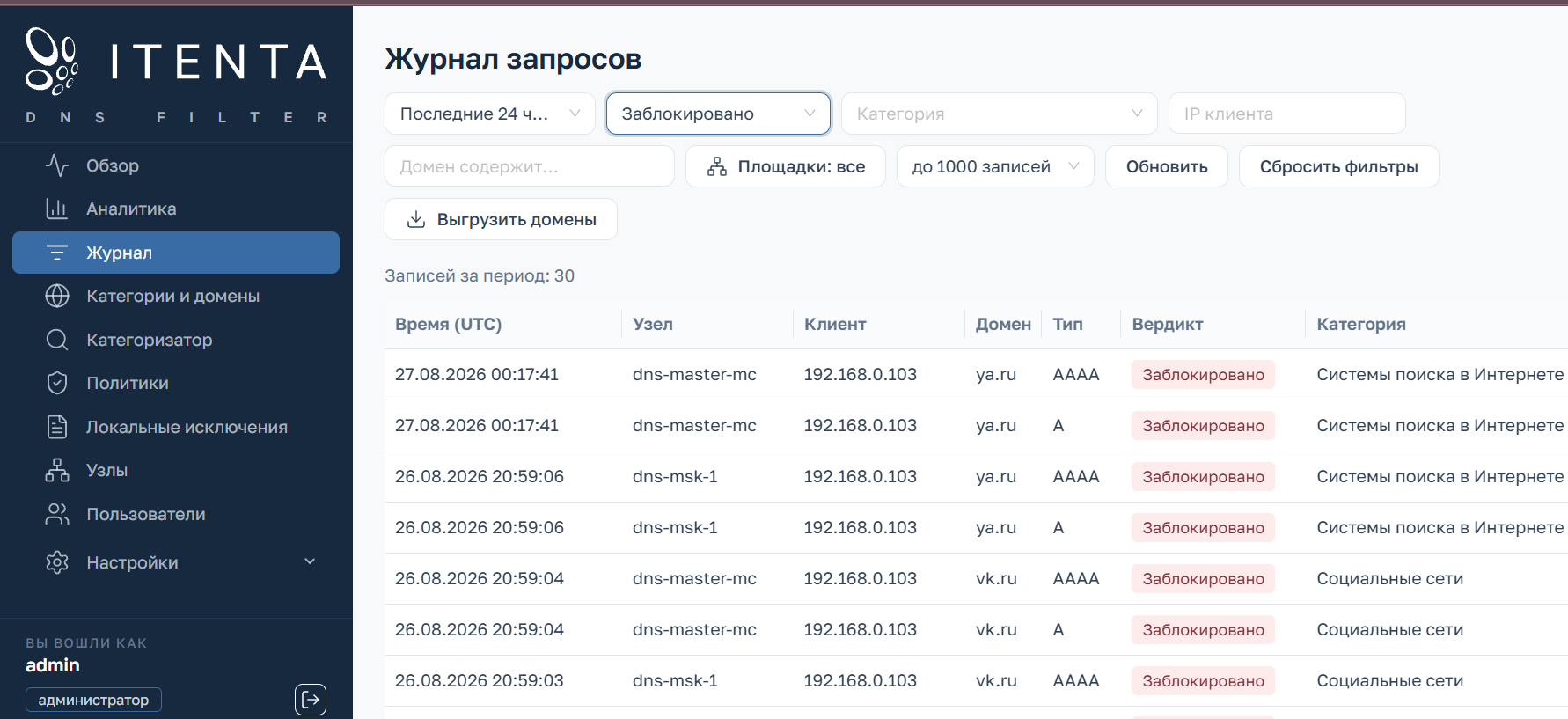Click the document icon for Локальные исключения
The image size is (1568, 719).
pos(57,427)
